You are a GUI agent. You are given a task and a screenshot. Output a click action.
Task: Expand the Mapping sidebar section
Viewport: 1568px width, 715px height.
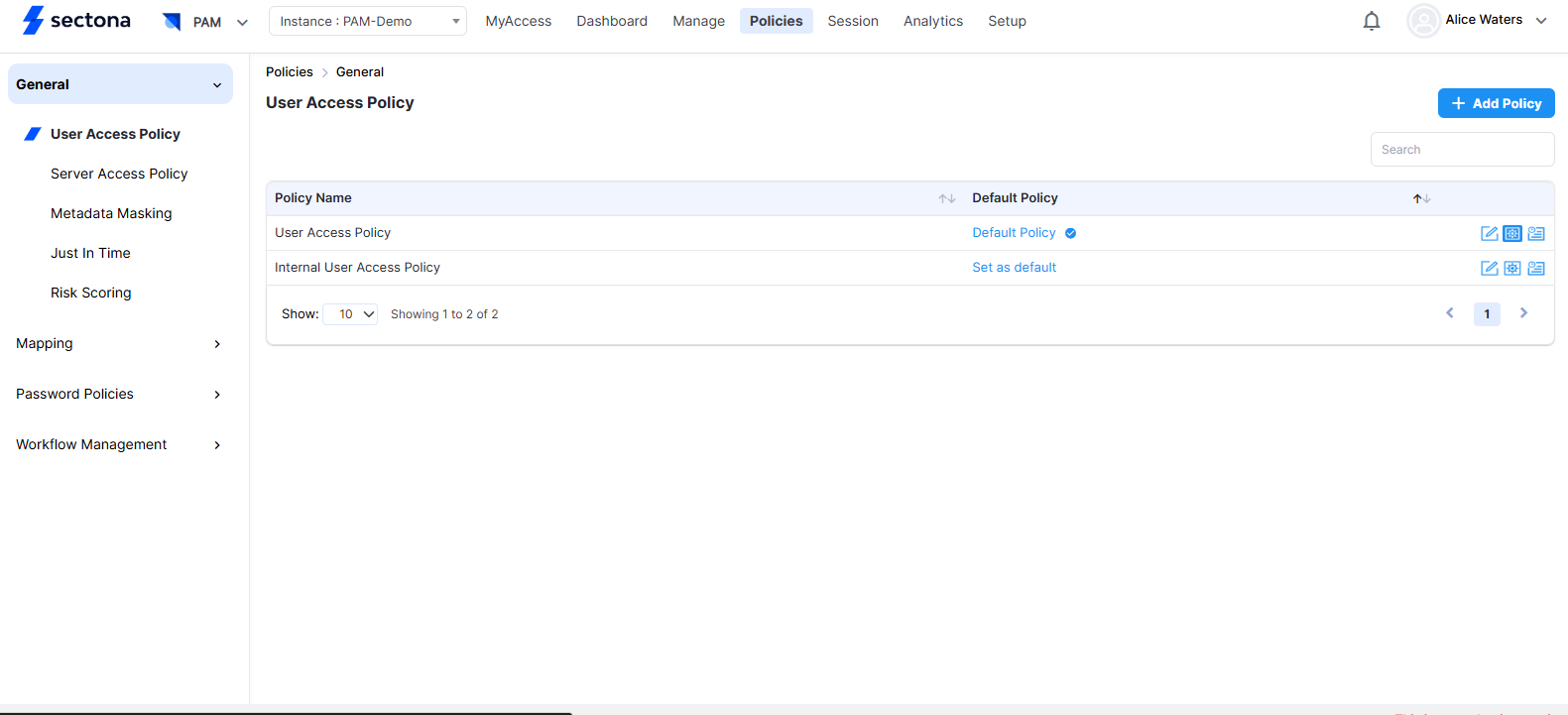click(119, 344)
